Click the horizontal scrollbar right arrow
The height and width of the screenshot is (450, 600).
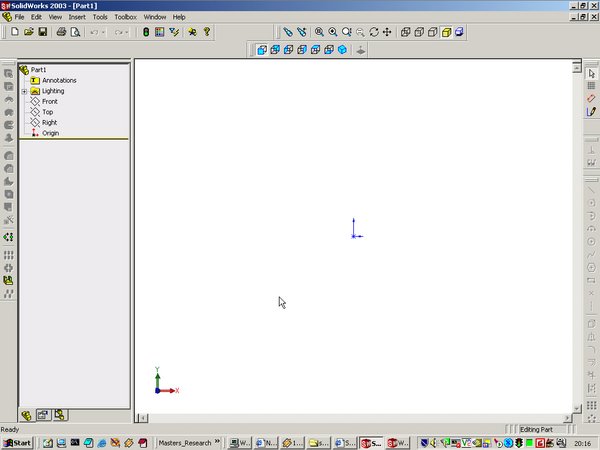[565, 417]
